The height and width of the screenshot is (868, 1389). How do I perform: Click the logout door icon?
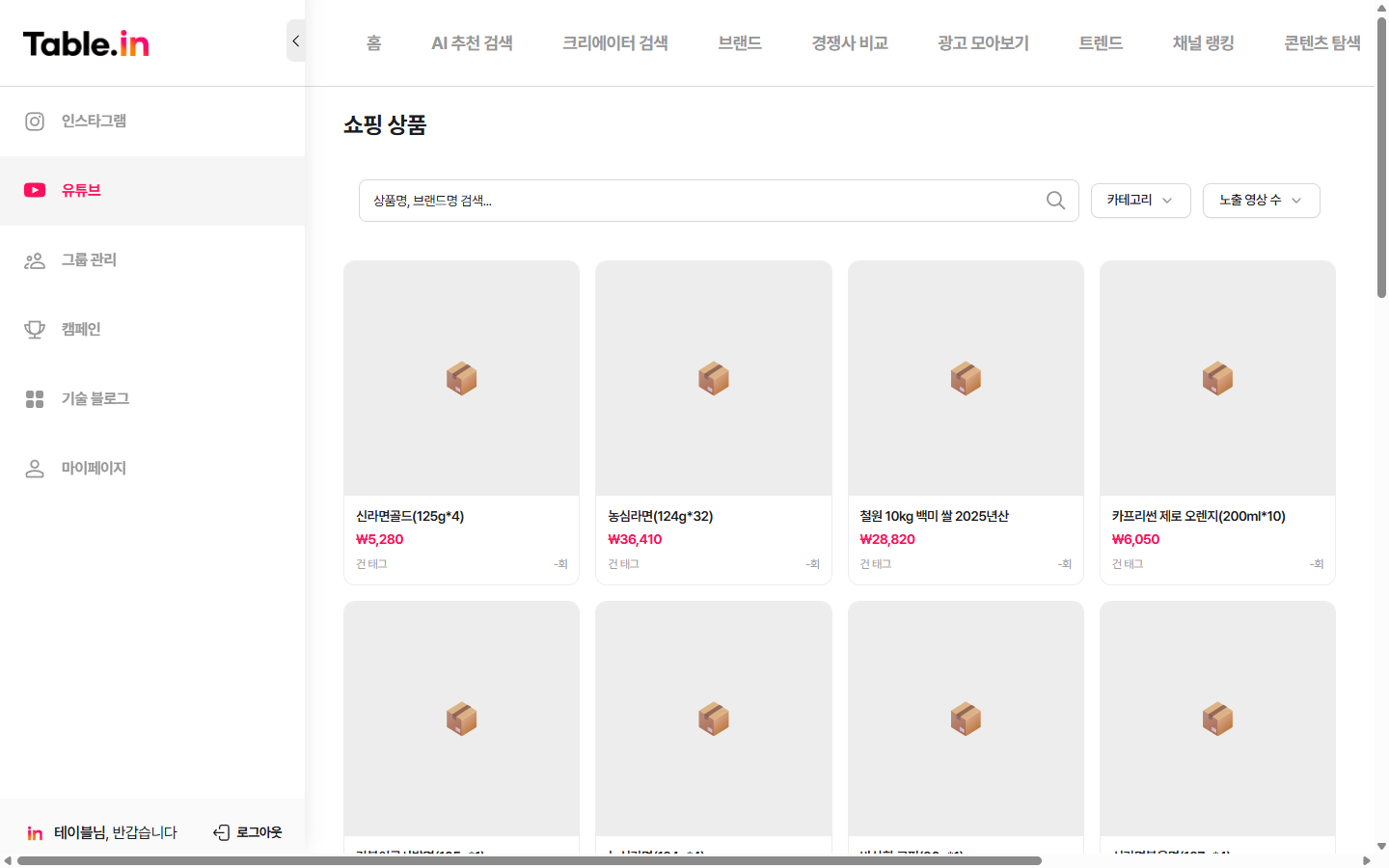pyautogui.click(x=221, y=832)
